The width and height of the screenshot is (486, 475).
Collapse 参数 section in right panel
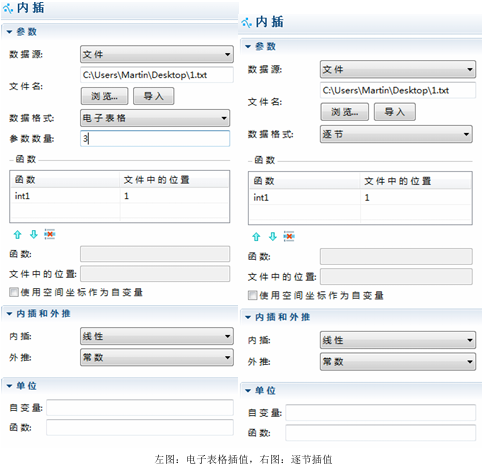248,46
